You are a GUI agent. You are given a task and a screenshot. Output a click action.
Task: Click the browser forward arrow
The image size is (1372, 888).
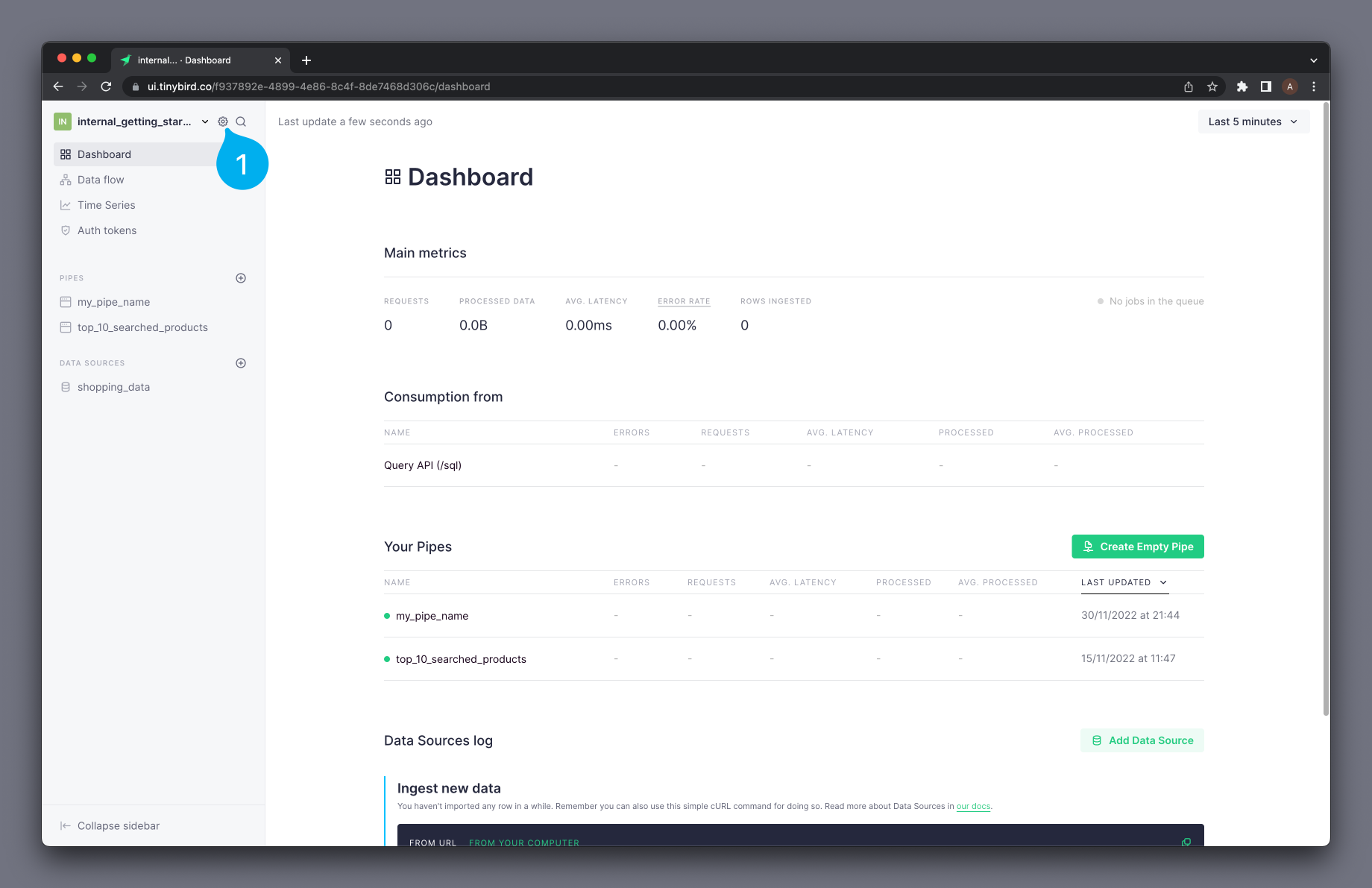tap(82, 86)
